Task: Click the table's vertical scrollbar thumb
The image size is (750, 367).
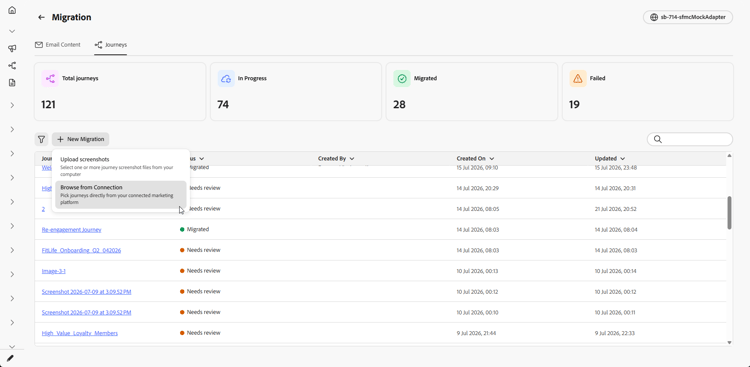Action: [x=729, y=212]
